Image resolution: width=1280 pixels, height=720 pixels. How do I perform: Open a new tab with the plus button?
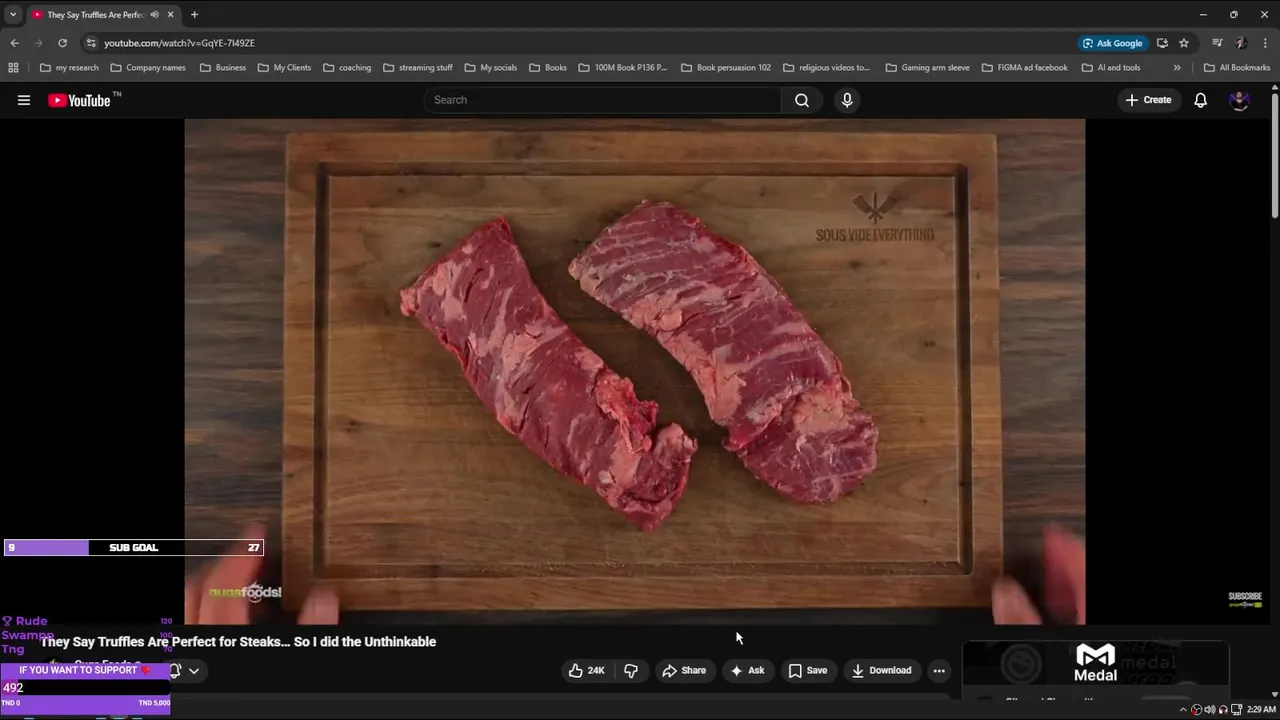pos(194,15)
